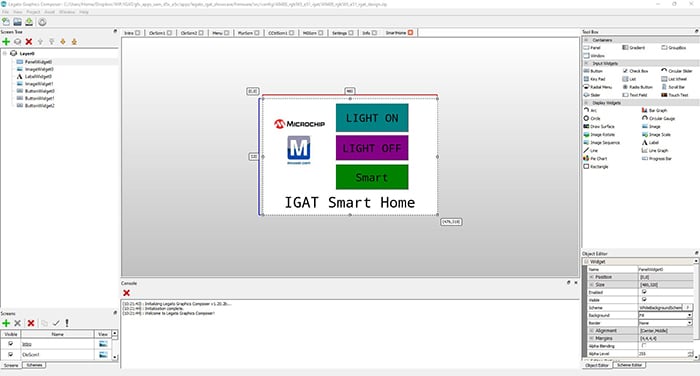Select the Radial Menu widget tool
This screenshot has height=376, width=700.
pos(597,87)
